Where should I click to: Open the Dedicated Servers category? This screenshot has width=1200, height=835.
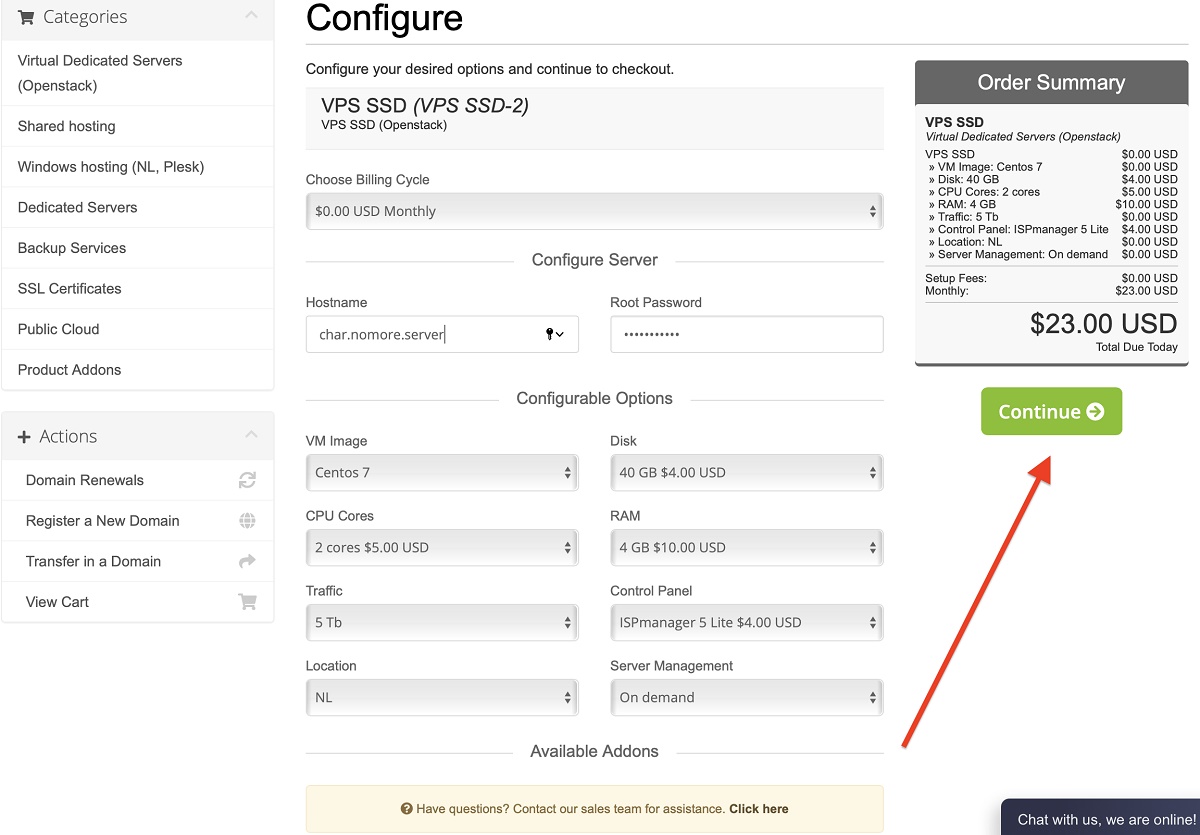pos(78,207)
